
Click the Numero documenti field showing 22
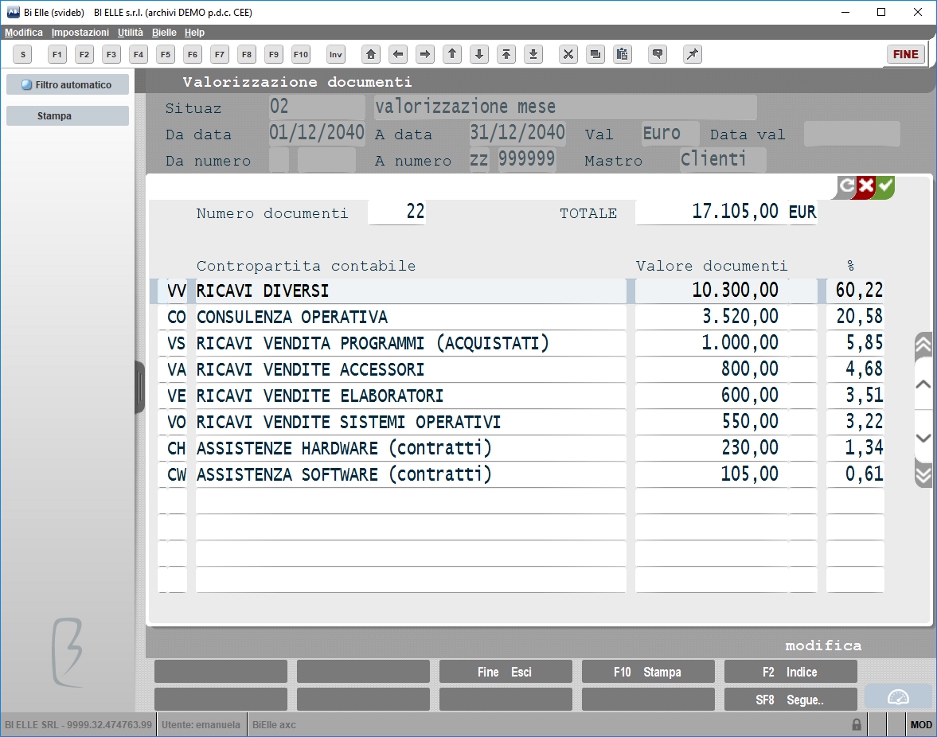[397, 212]
